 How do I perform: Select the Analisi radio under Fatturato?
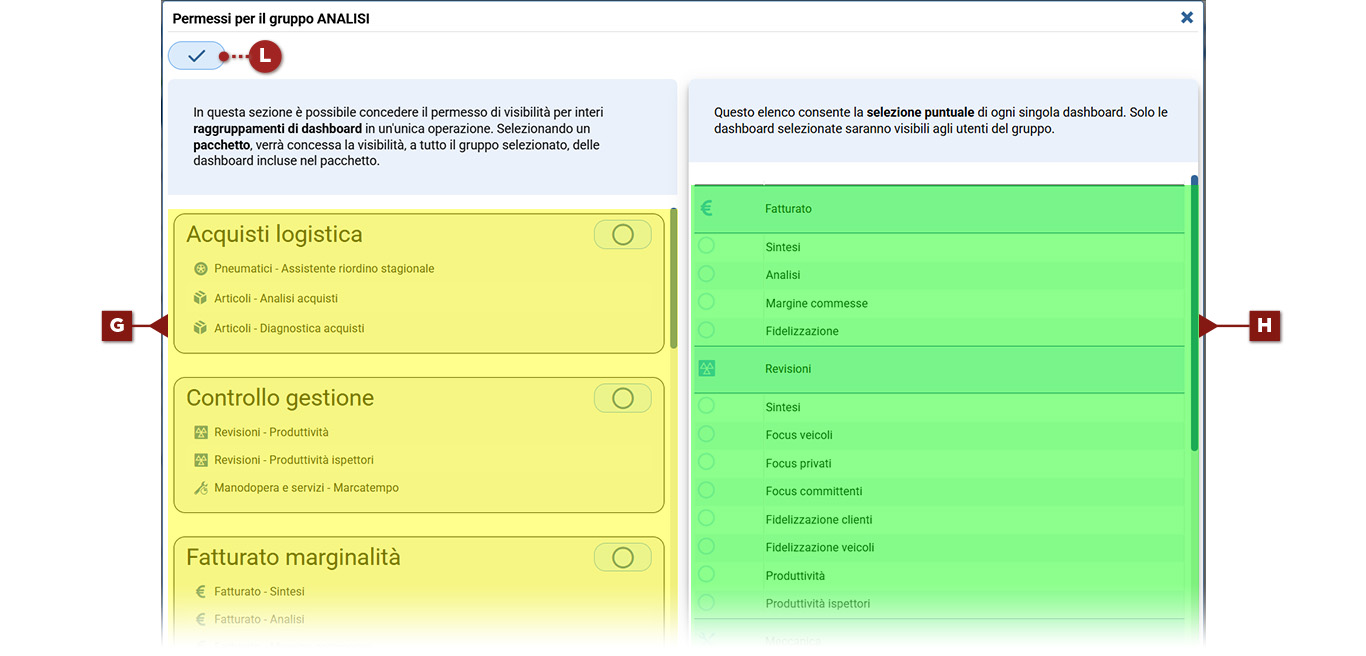click(706, 274)
